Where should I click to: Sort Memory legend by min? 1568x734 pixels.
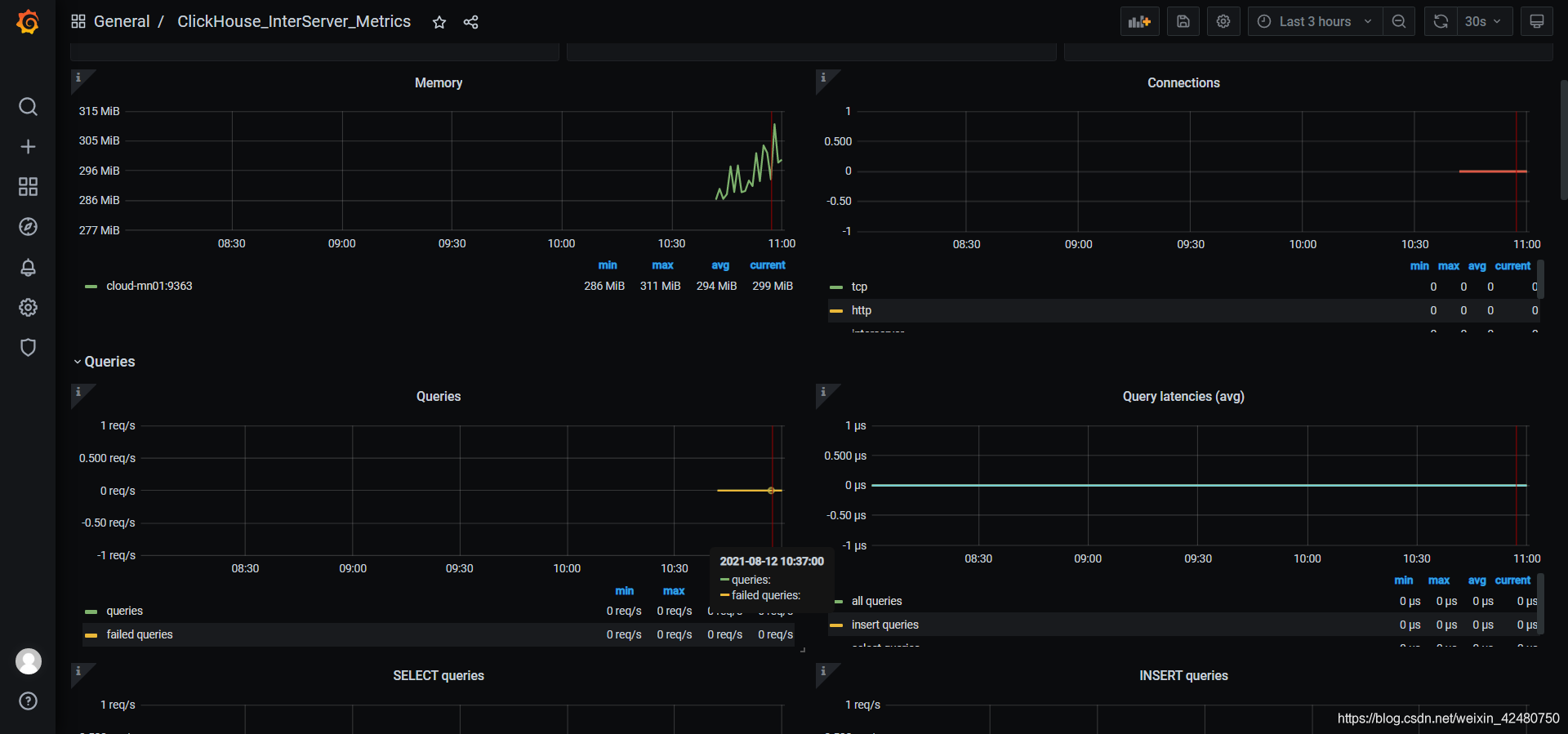coord(608,265)
